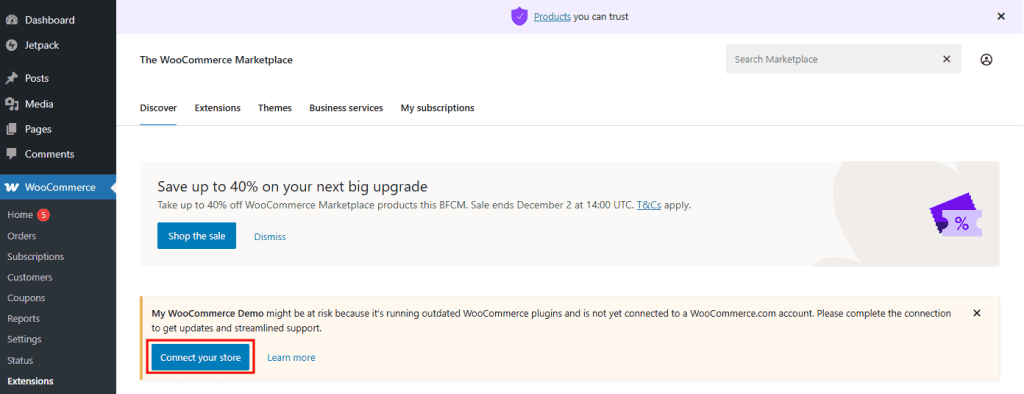
Task: Open the Orders submenu item
Action: (x=22, y=236)
